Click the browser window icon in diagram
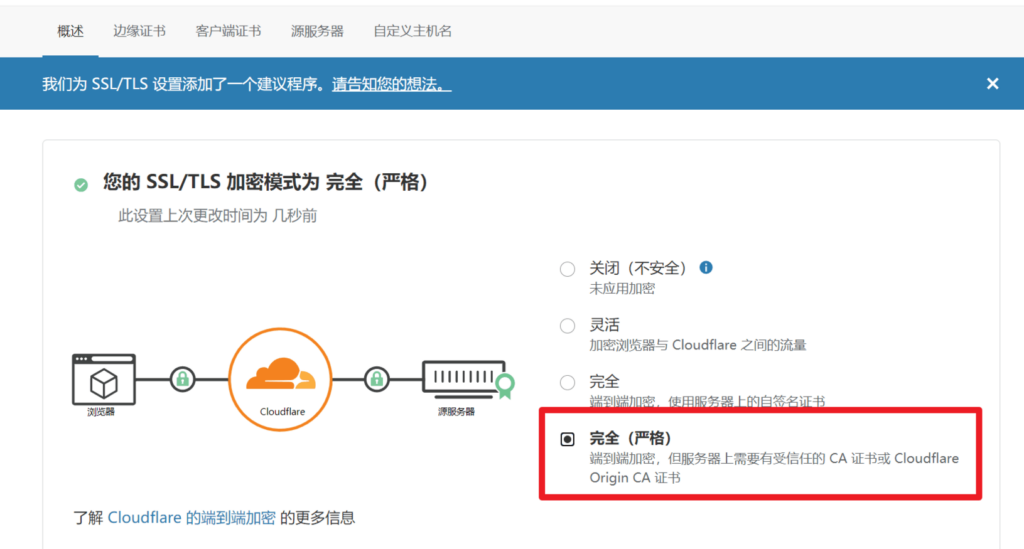Screen dimensions: 1024x549 click(x=103, y=379)
